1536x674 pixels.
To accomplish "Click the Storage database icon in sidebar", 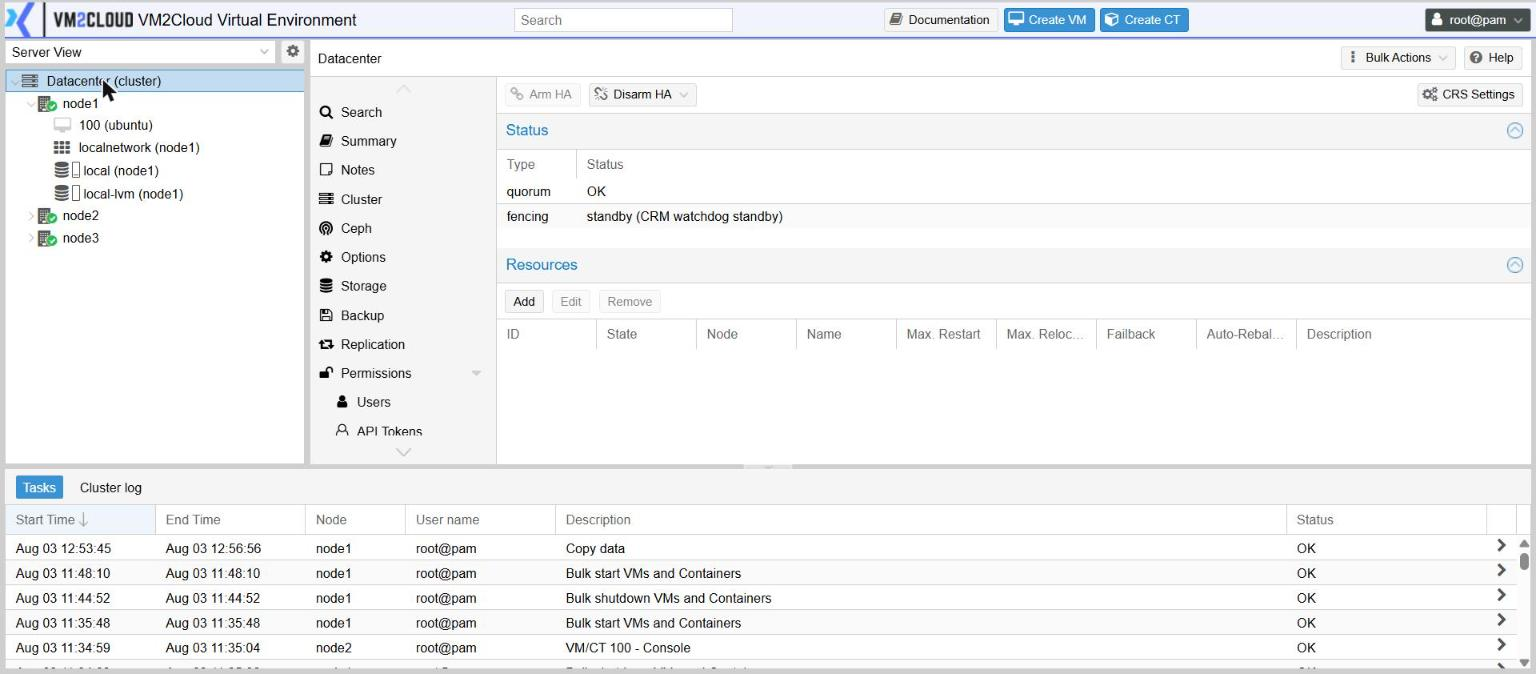I will (326, 286).
